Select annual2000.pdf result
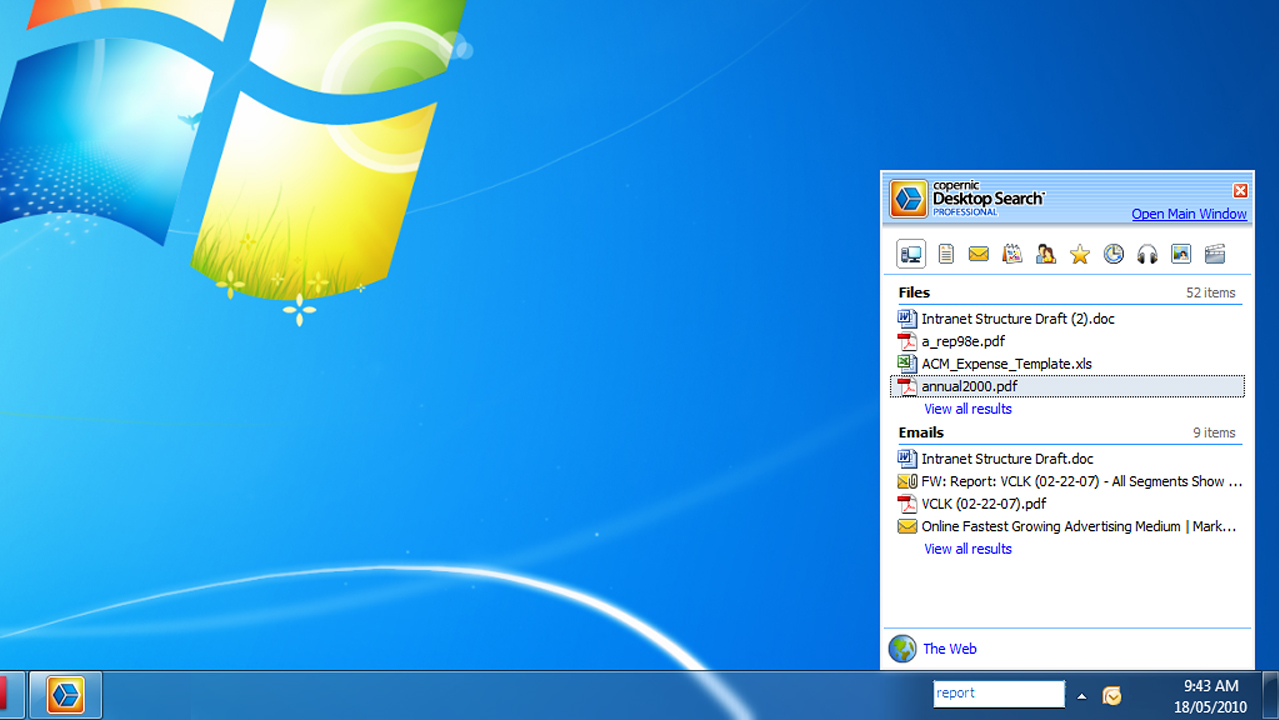This screenshot has width=1279, height=720. [x=1067, y=386]
